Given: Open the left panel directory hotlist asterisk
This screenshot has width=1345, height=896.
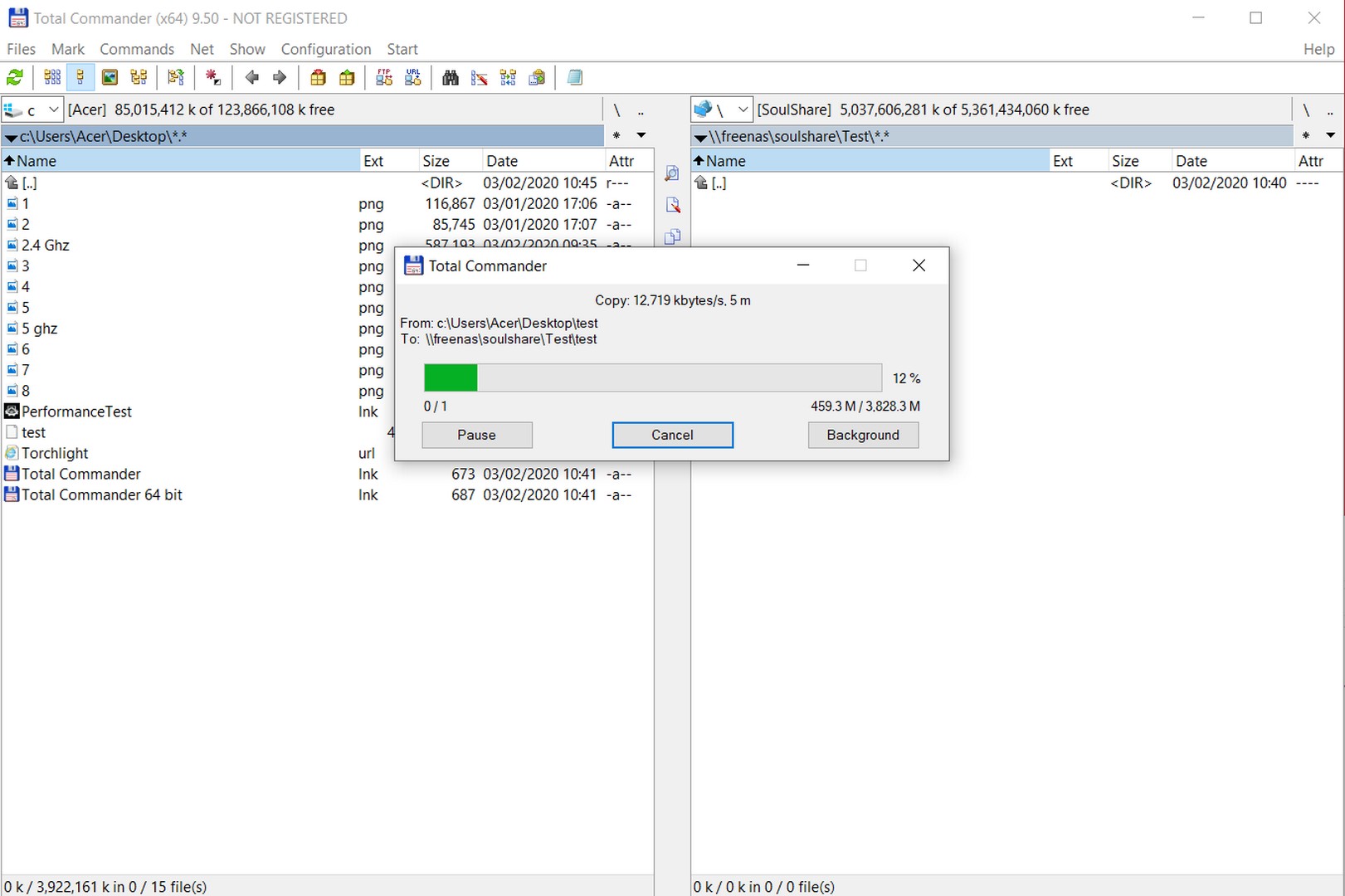Looking at the screenshot, I should (x=616, y=135).
